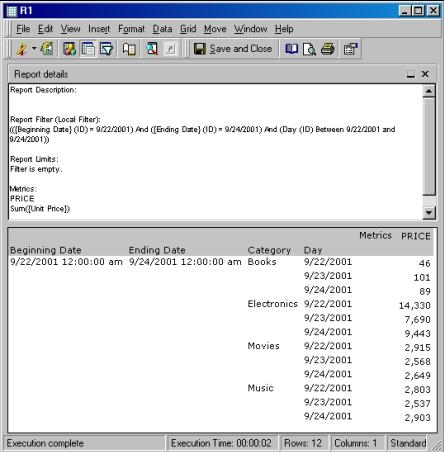Select the Music category cell

tap(260, 388)
